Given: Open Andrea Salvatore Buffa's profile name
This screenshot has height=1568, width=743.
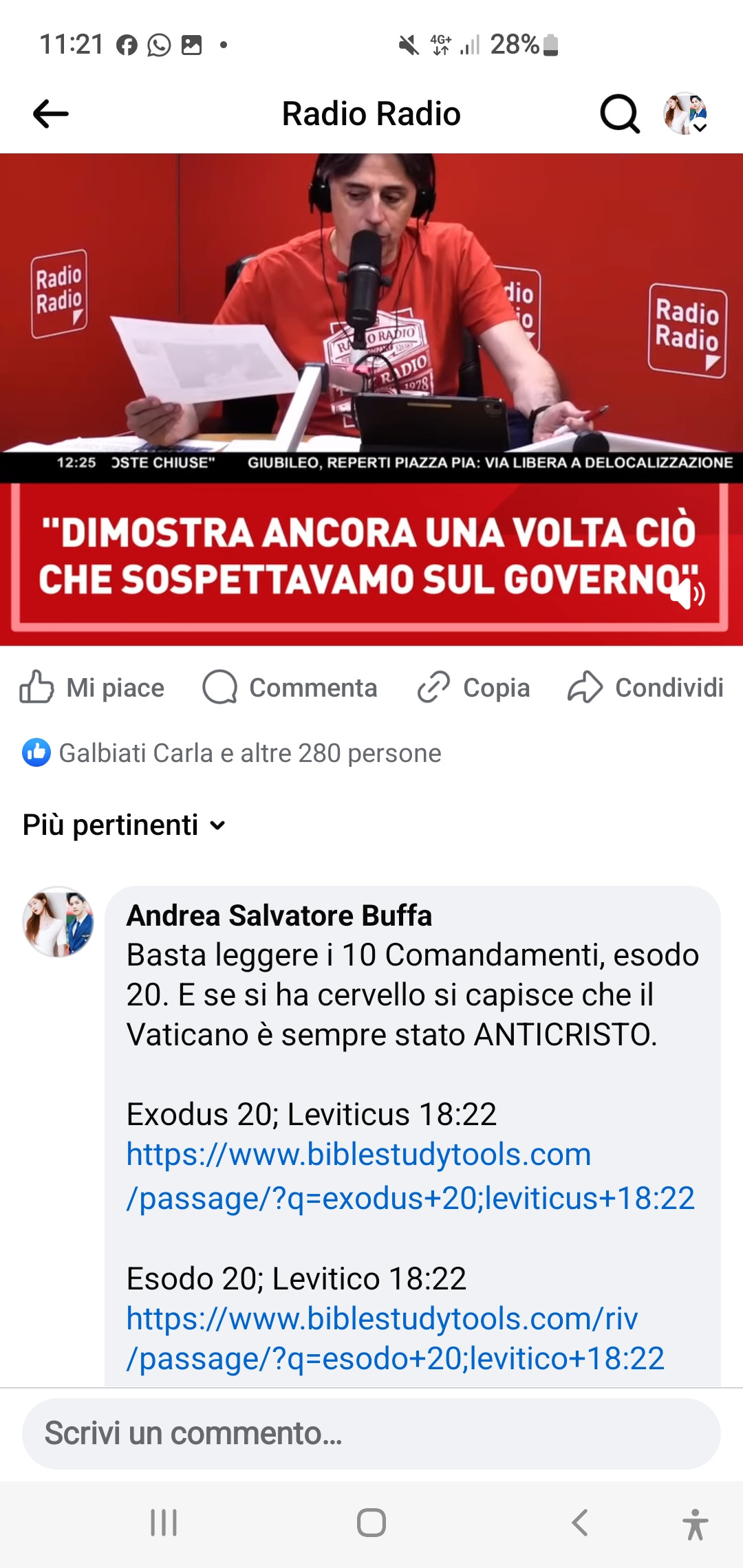Looking at the screenshot, I should click(279, 915).
